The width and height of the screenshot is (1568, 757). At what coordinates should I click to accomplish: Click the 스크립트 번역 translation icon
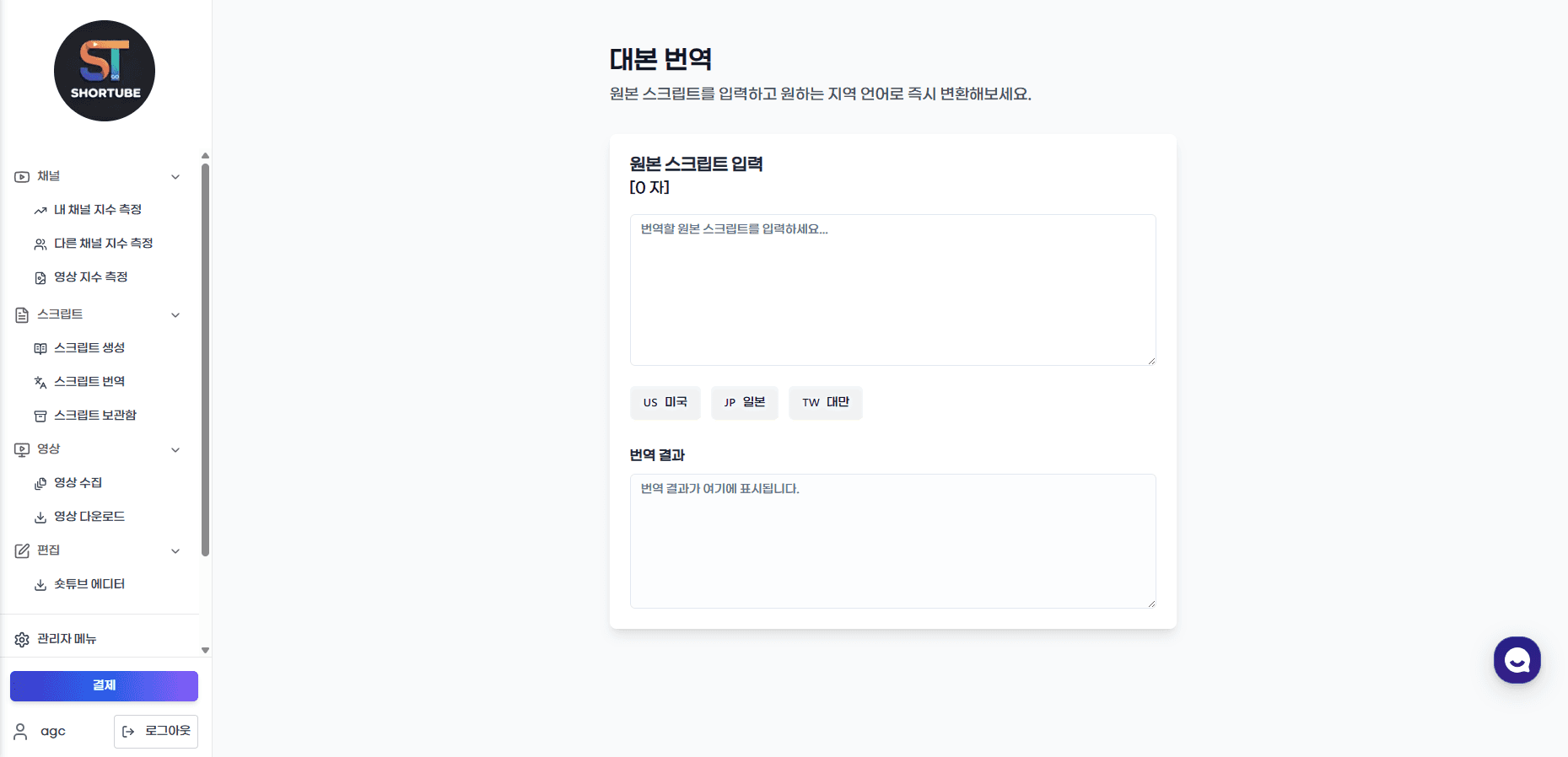(x=40, y=381)
